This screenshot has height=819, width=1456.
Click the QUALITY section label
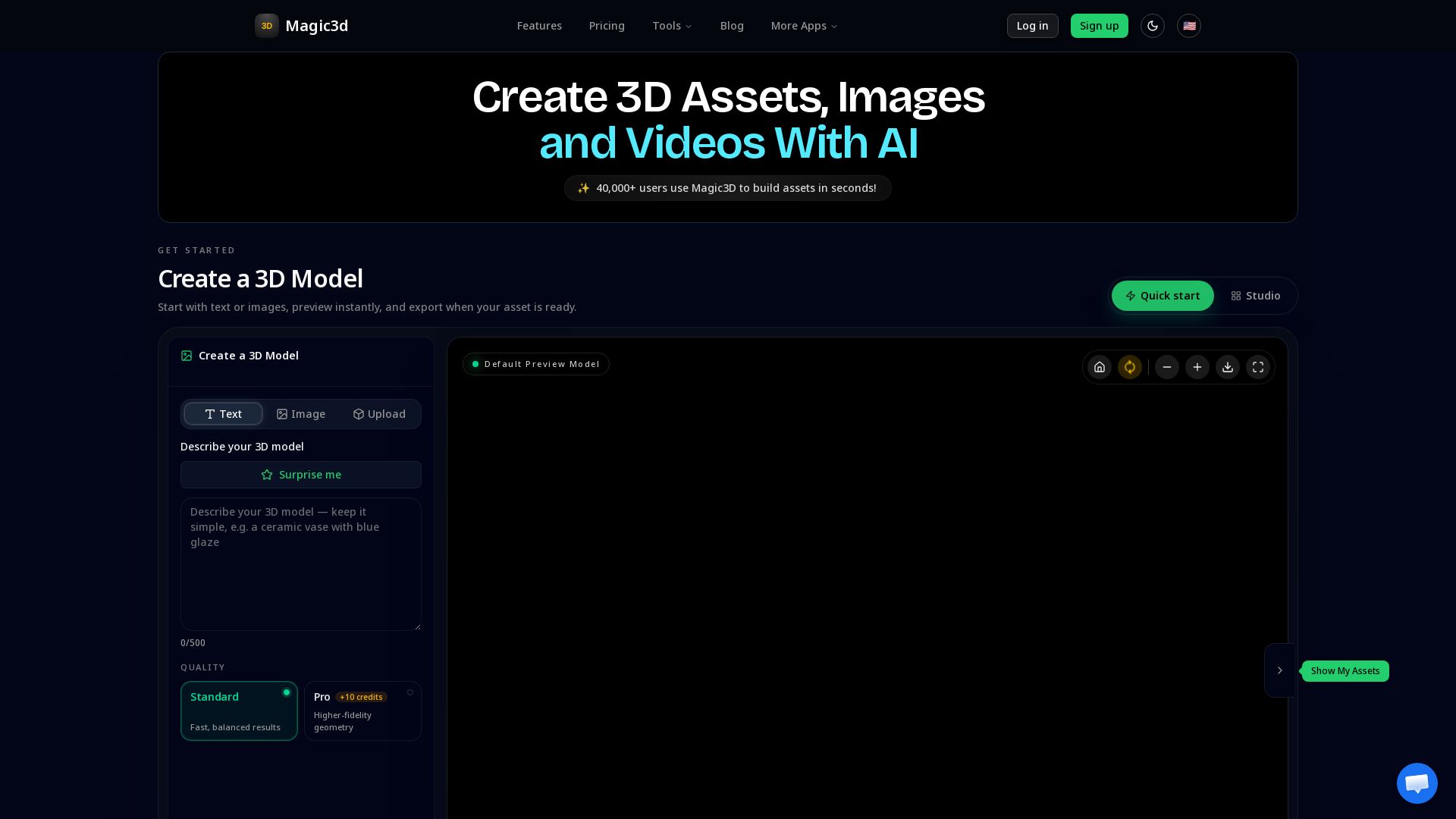click(x=202, y=667)
